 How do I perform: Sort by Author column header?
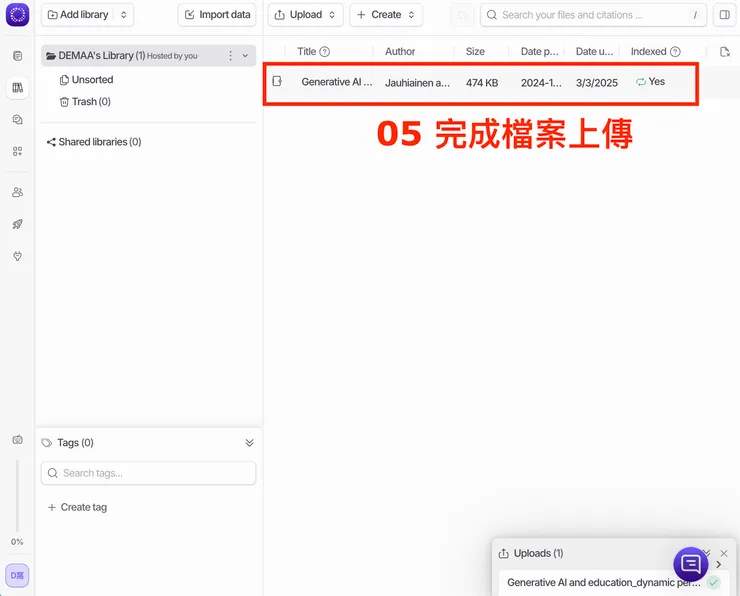coord(400,51)
